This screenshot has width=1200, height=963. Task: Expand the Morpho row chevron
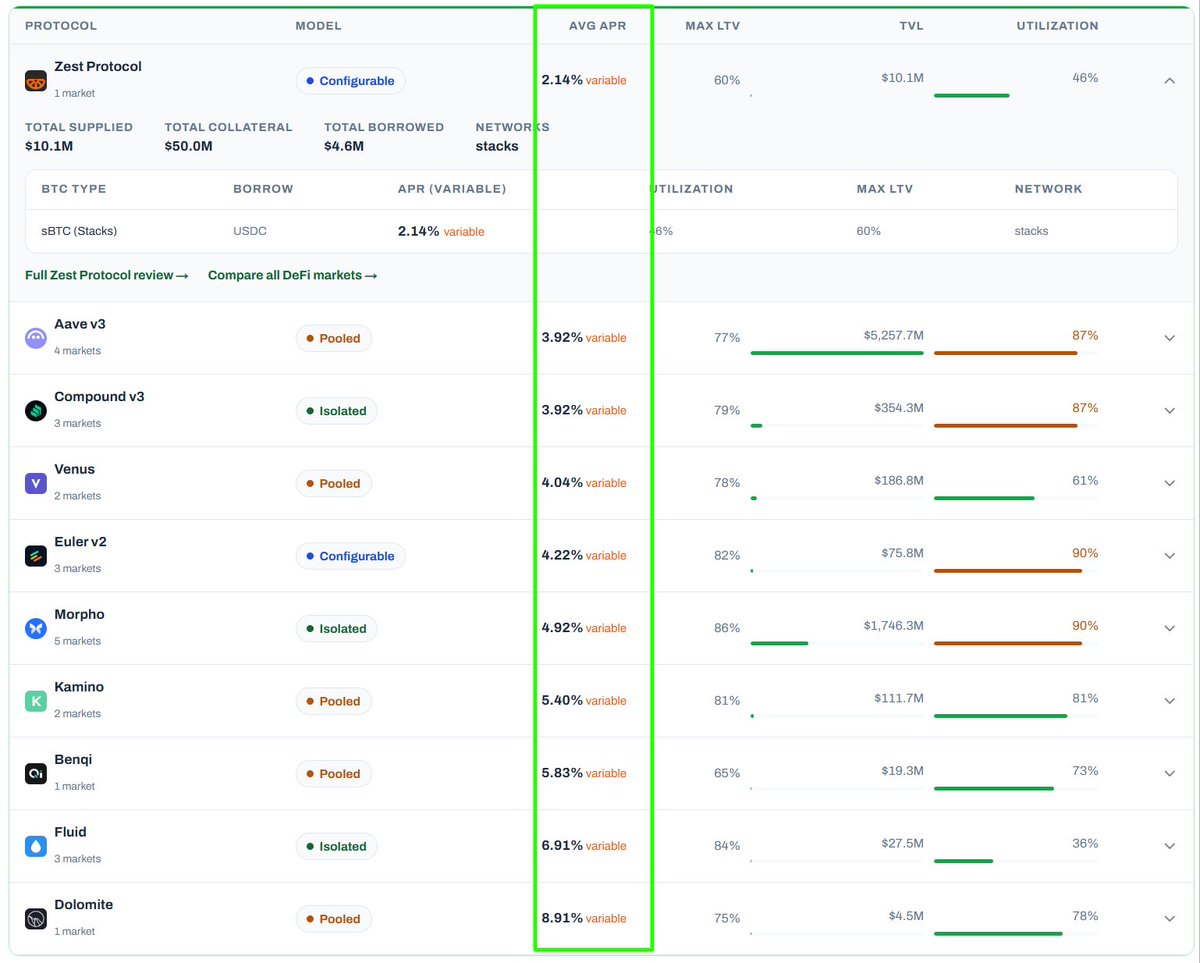1170,628
